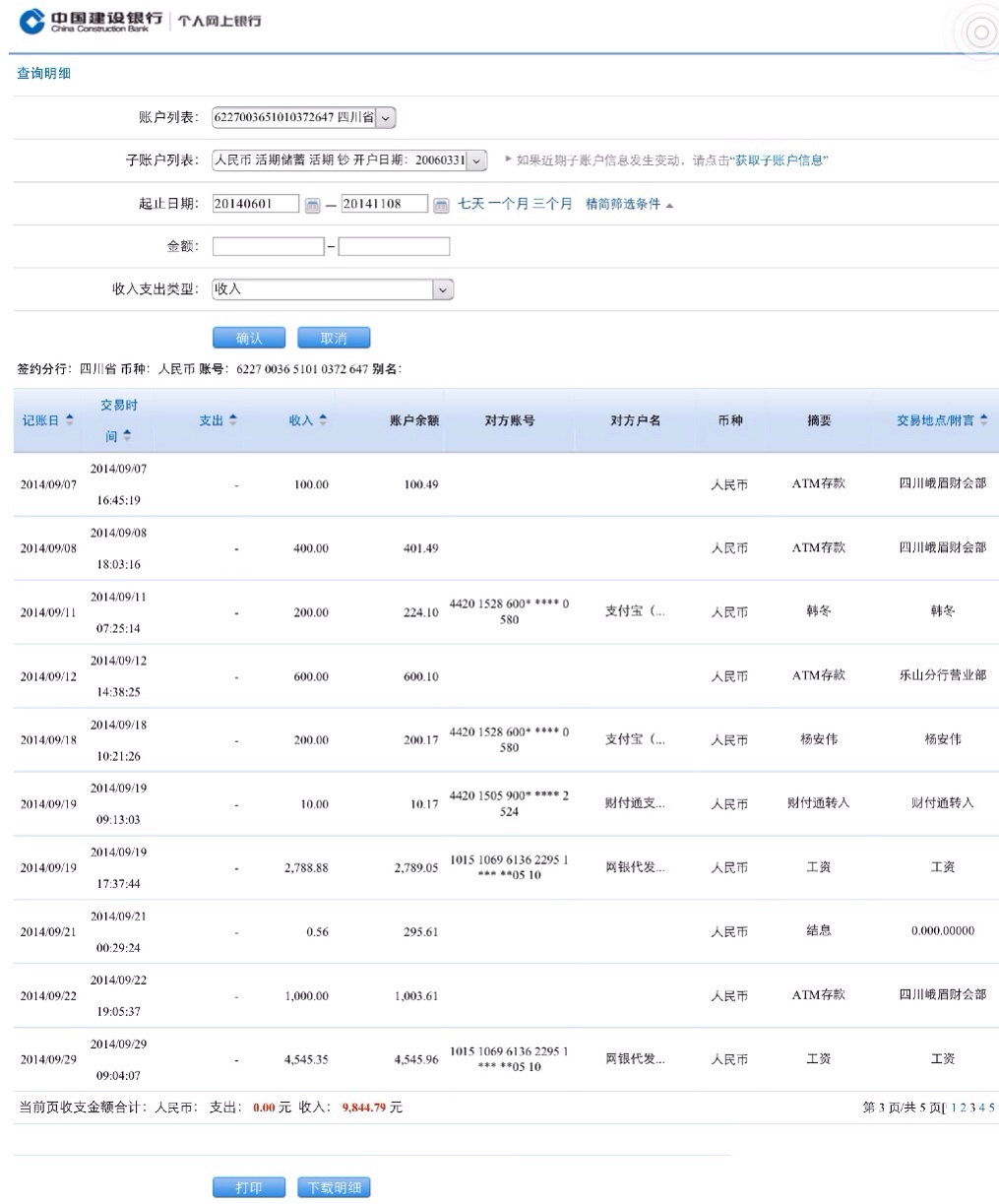Viewport: 999px width, 1204px height.
Task: Select the 三个月 date range shortcut
Action: click(x=552, y=204)
